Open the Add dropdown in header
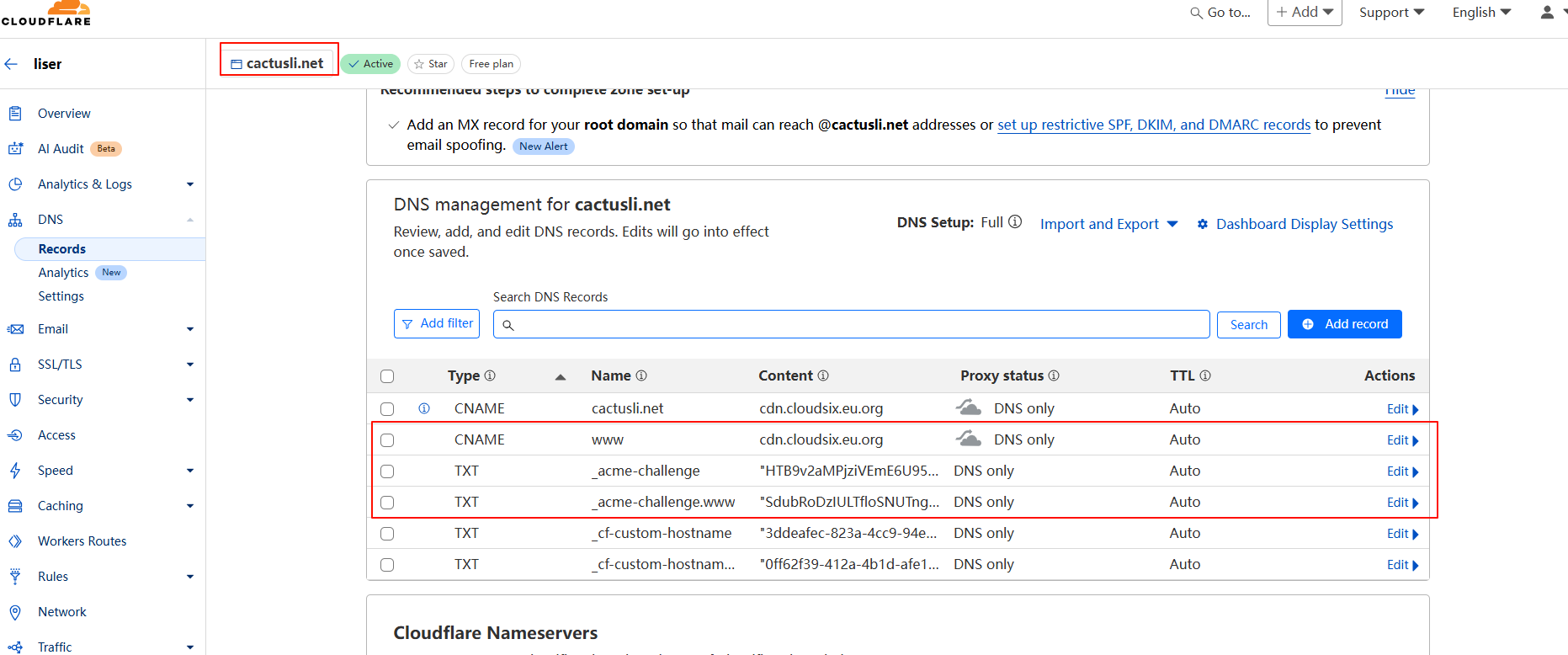This screenshot has width=1568, height=655. pos(1305,12)
